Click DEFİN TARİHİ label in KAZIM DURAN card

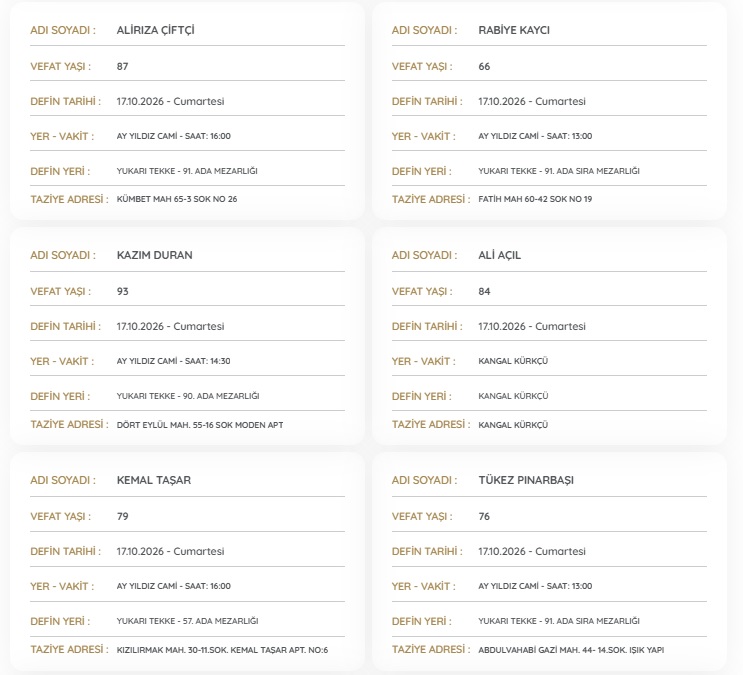pos(66,327)
